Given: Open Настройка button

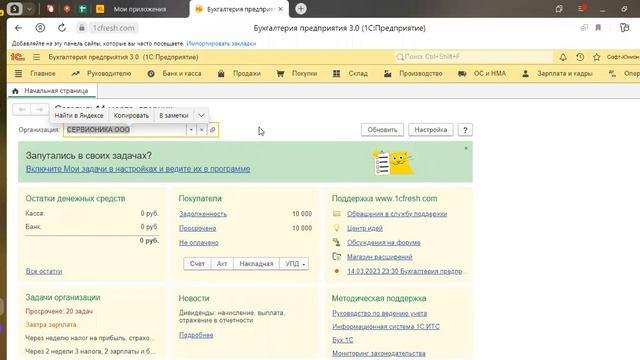Looking at the screenshot, I should 431,130.
